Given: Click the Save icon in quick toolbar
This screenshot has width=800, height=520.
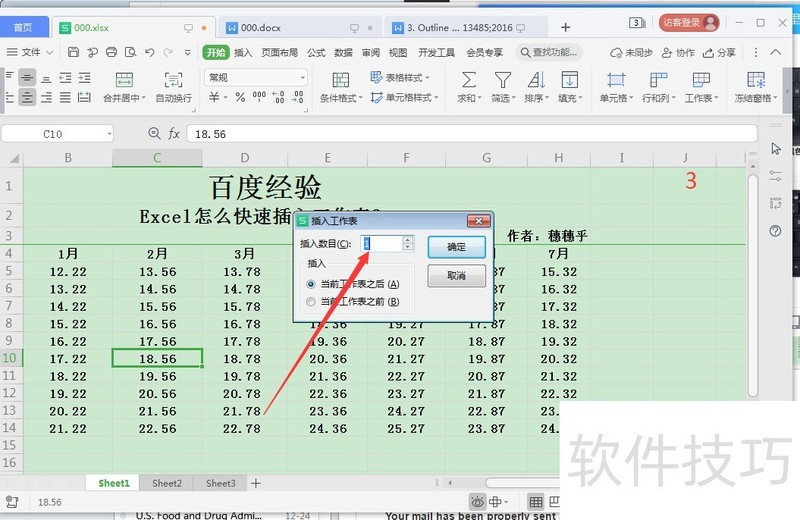Looking at the screenshot, I should point(73,52).
